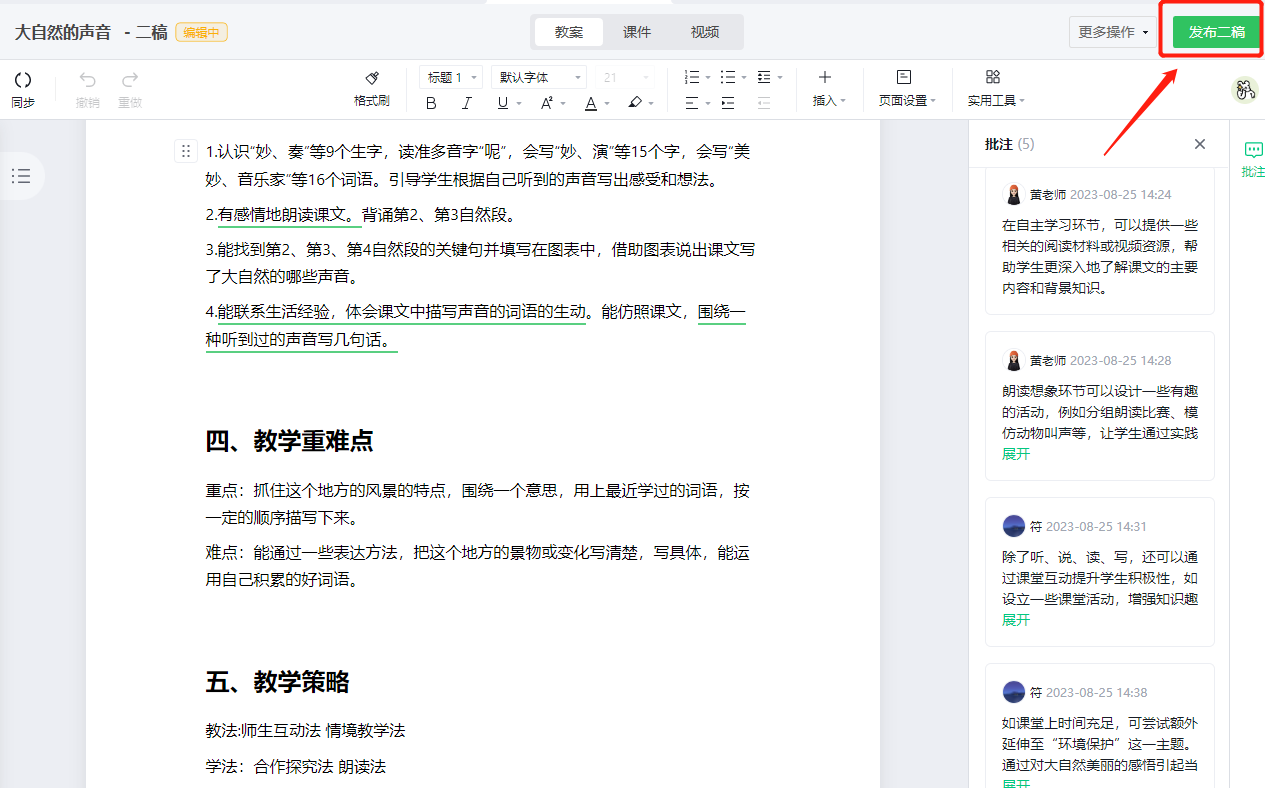The width and height of the screenshot is (1265, 788).
Task: Expand 符's 14:31 comment with 展开
Action: (x=1016, y=620)
